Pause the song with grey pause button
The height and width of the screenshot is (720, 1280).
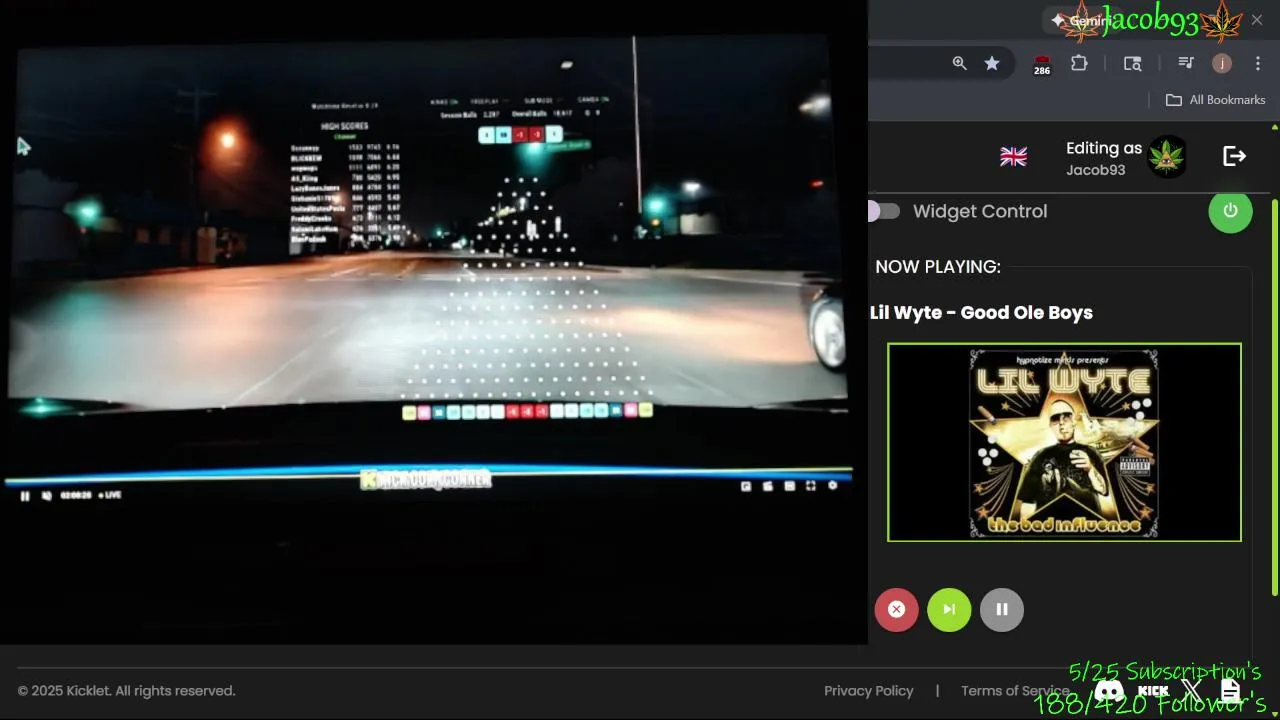pyautogui.click(x=1002, y=609)
